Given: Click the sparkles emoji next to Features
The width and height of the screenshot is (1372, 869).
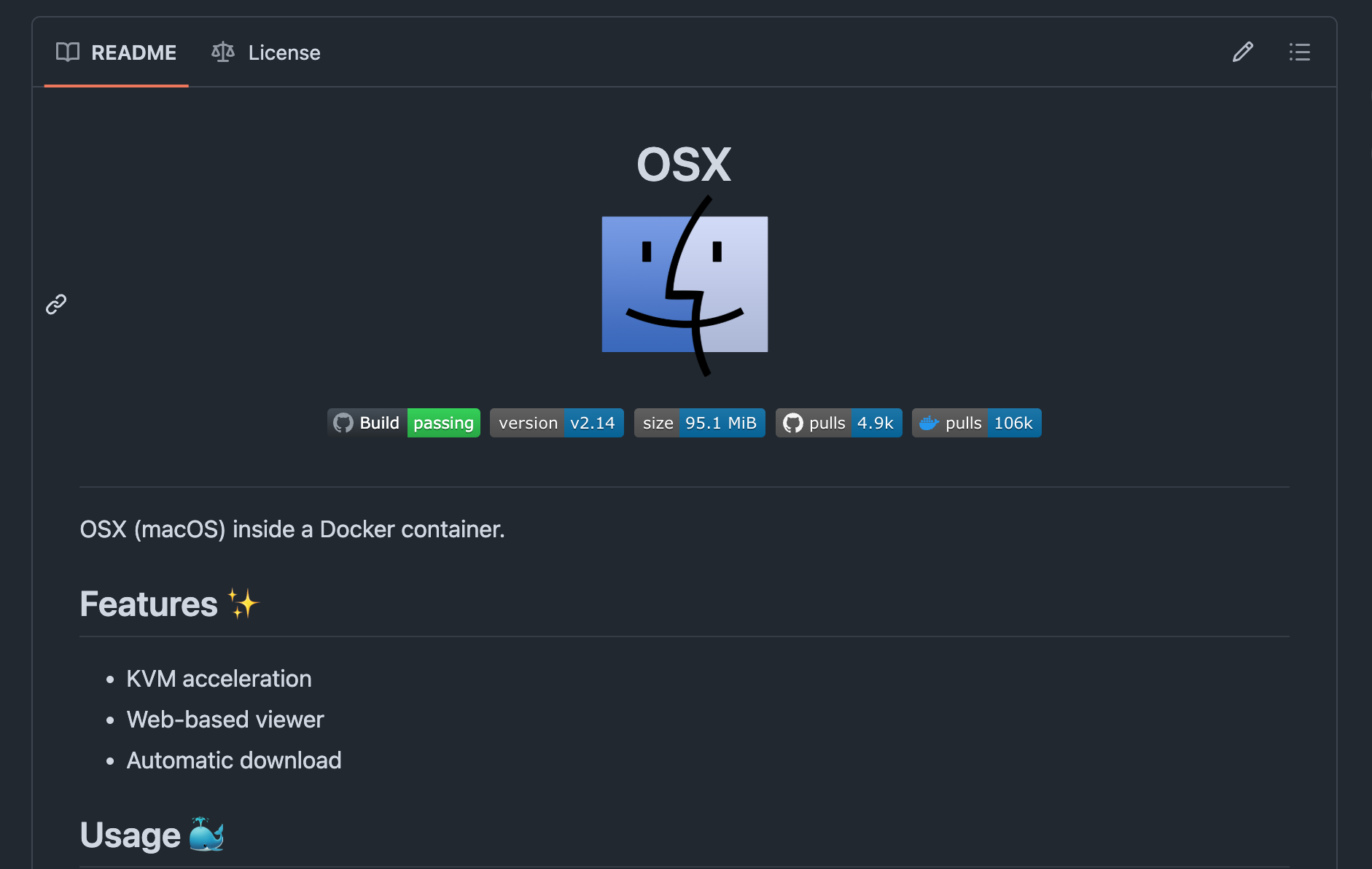Looking at the screenshot, I should pos(243,604).
